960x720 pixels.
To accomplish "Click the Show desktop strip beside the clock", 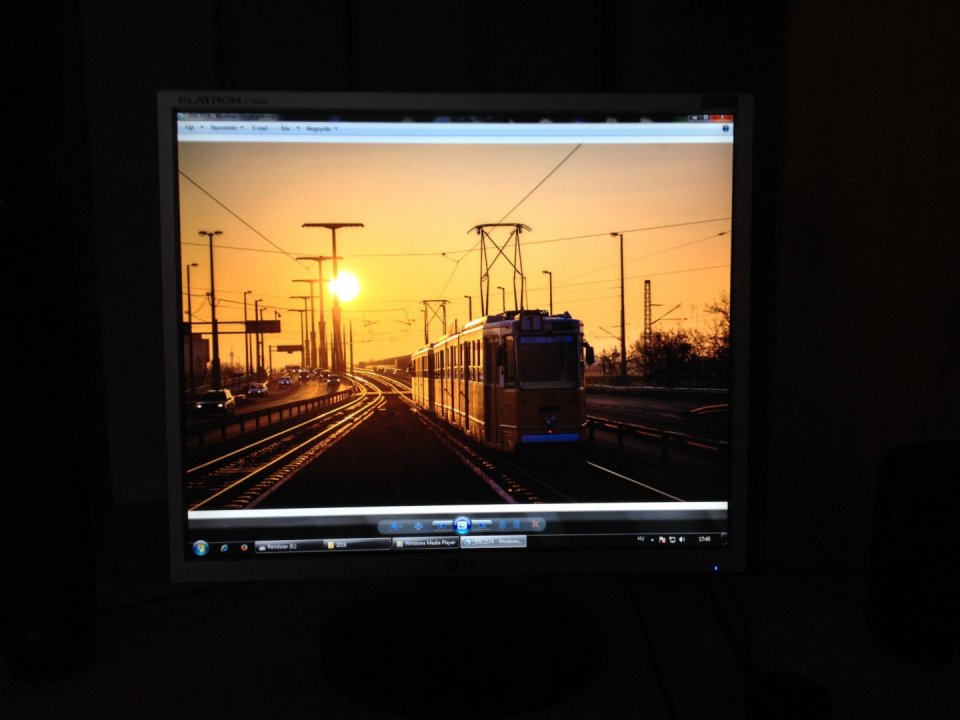I will [x=724, y=539].
